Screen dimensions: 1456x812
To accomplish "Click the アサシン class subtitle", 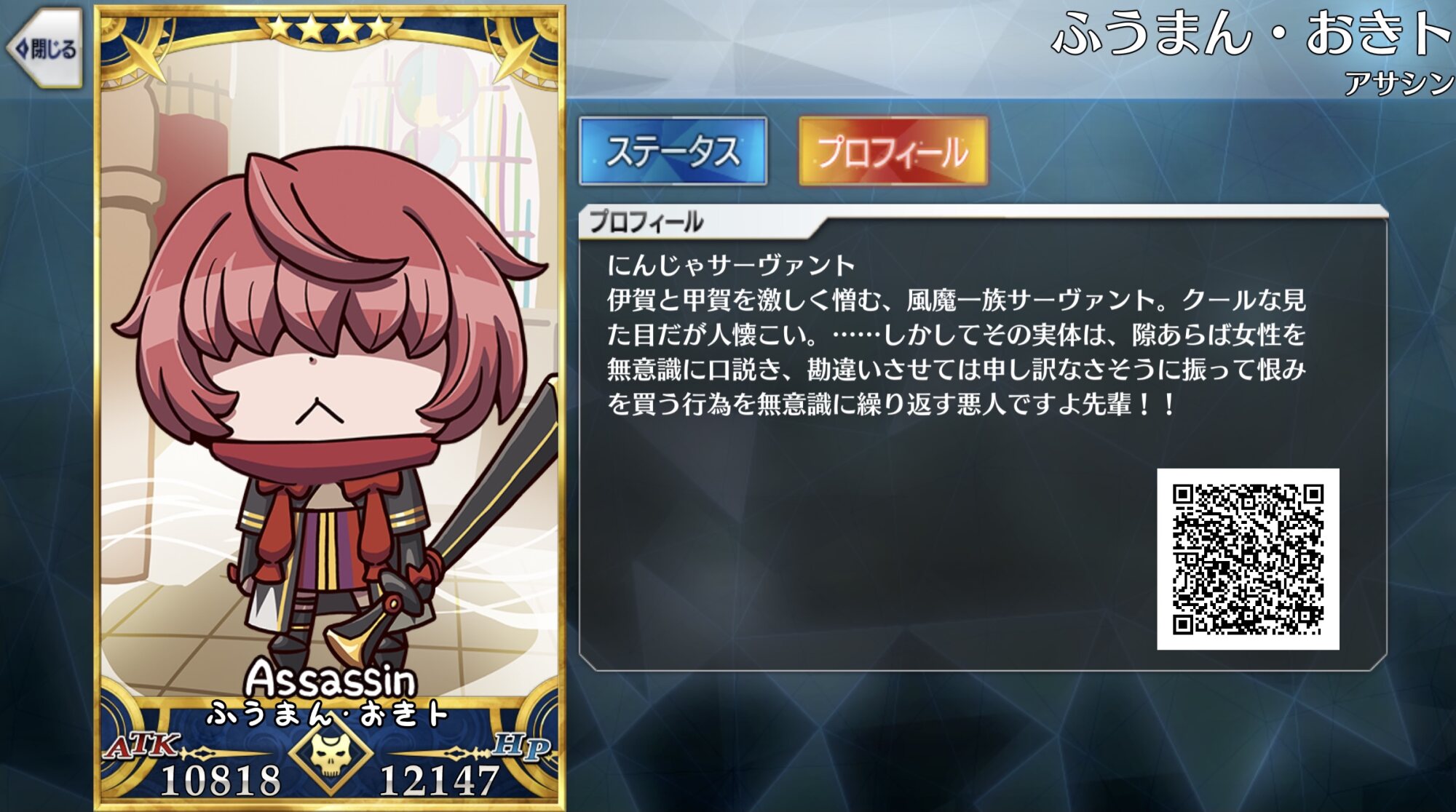I will pos(1399,83).
